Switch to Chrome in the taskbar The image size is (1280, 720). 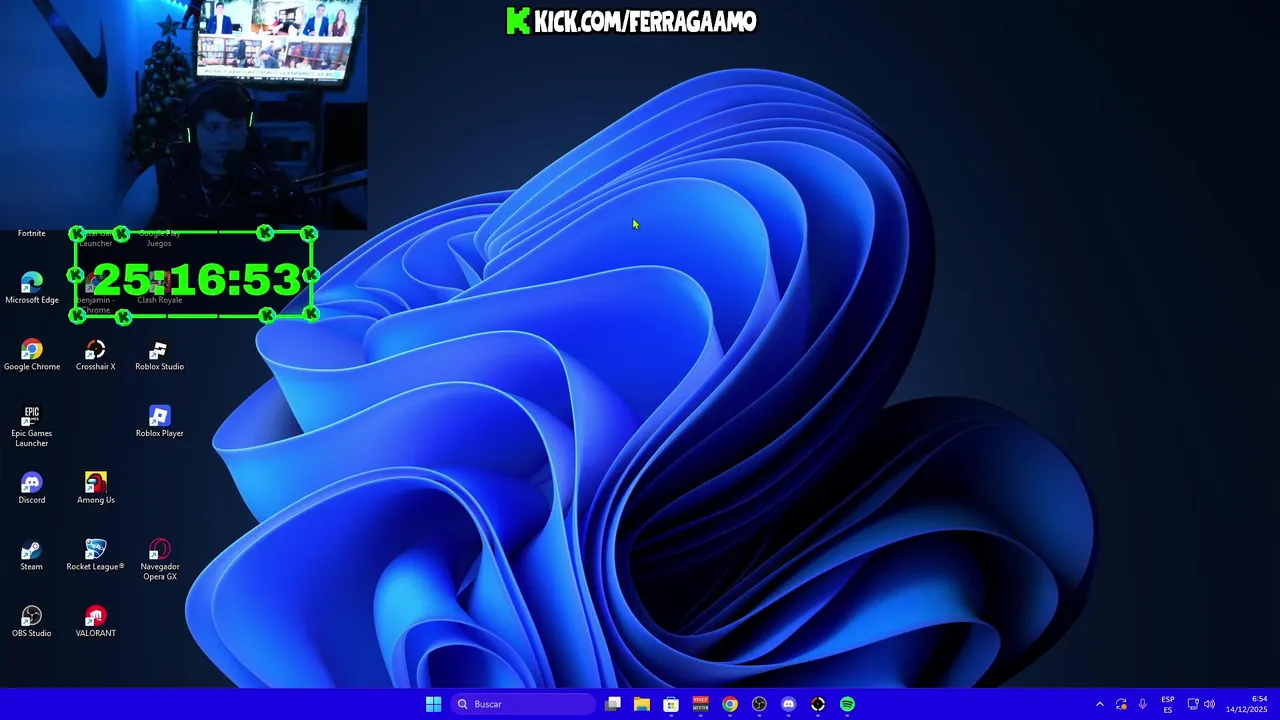tap(730, 704)
